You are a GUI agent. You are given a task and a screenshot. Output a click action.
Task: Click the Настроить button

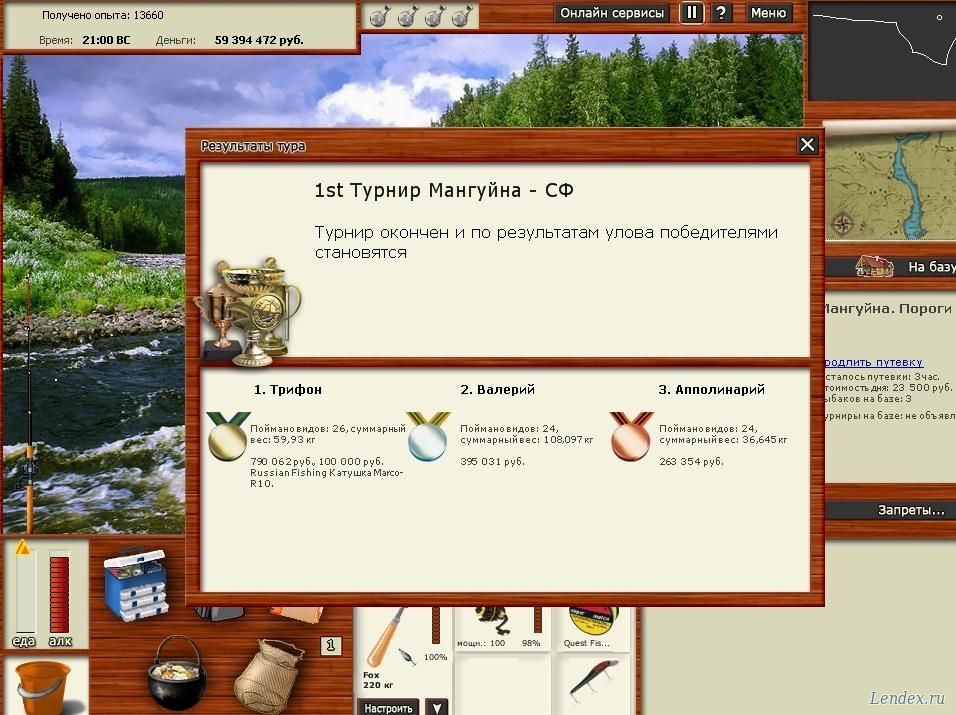387,707
